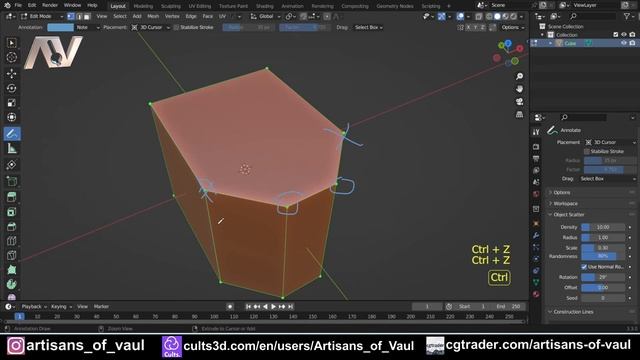Switch to the Modeling workspace tab
640x360 pixels.
tap(143, 6)
